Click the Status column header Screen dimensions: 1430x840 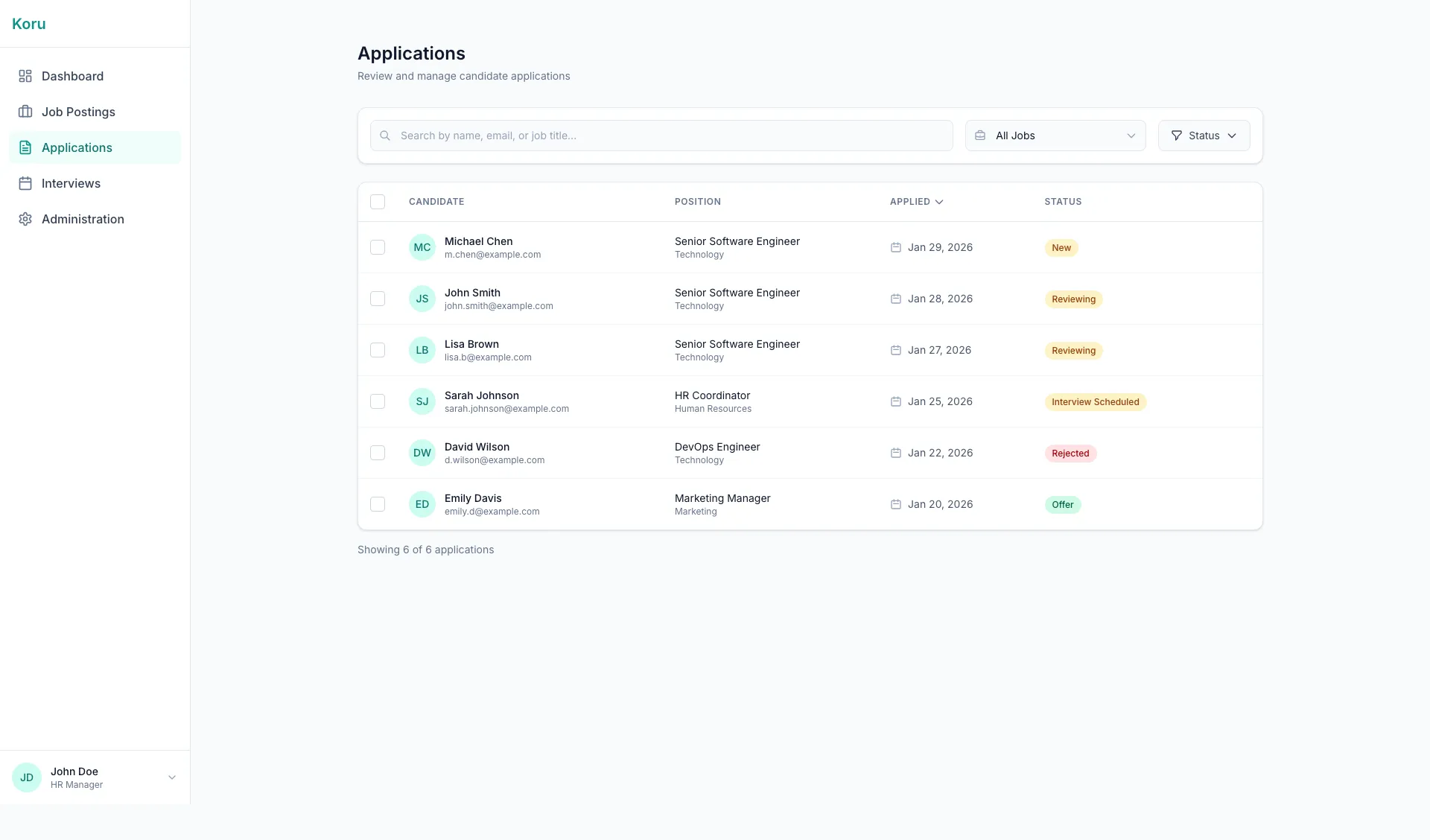tap(1063, 202)
